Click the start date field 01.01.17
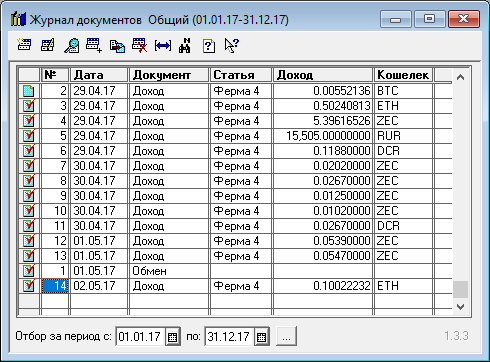The height and width of the screenshot is (362, 490). (140, 336)
